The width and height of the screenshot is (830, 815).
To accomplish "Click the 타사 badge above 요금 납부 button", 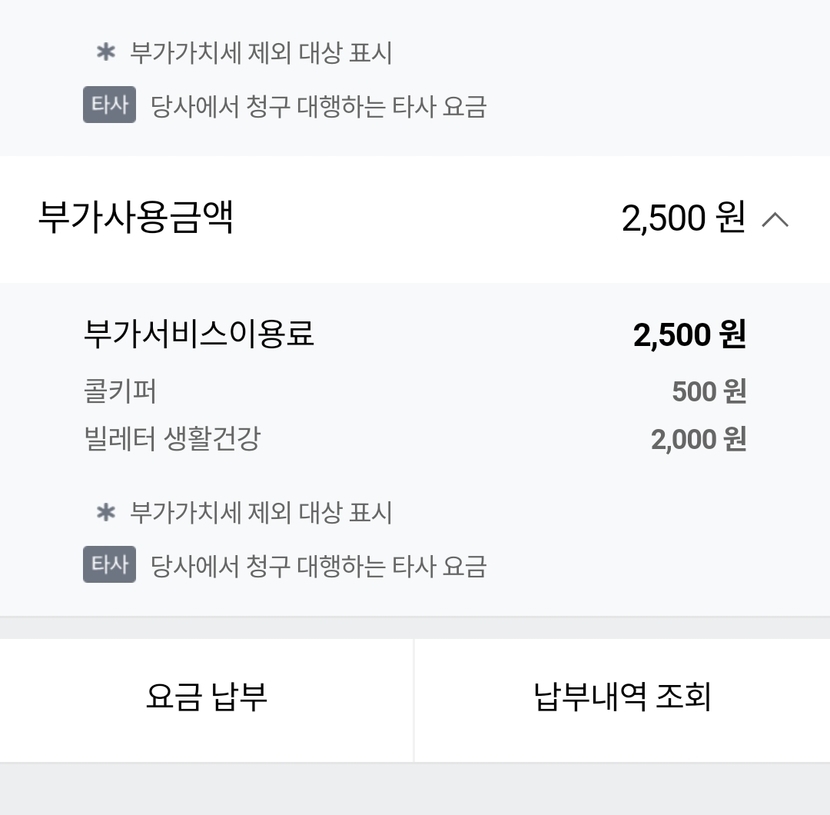I will (109, 565).
